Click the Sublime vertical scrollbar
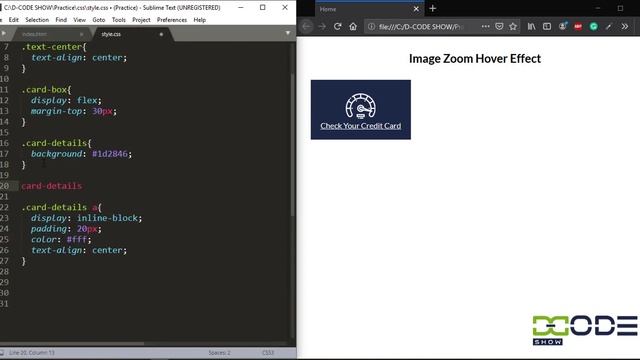Image resolution: width=640 pixels, height=360 pixels. (x=293, y=145)
